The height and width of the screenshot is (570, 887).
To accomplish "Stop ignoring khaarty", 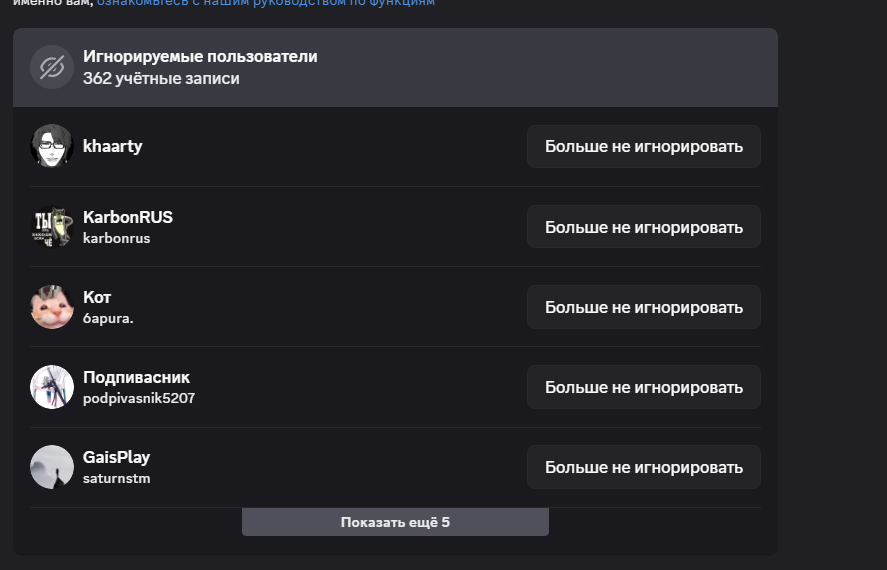I will [643, 147].
